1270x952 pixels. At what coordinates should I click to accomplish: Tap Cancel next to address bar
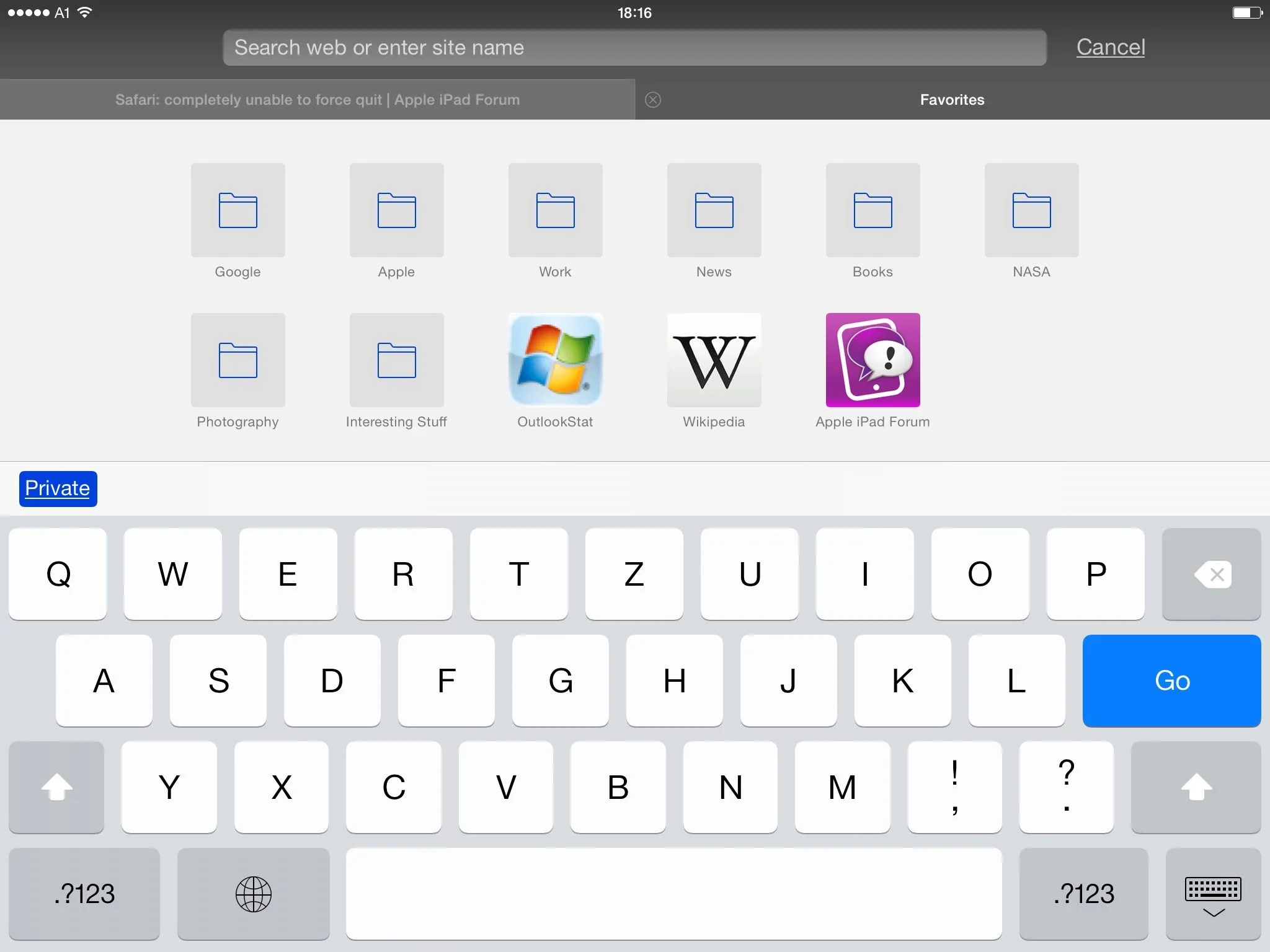click(x=1110, y=47)
